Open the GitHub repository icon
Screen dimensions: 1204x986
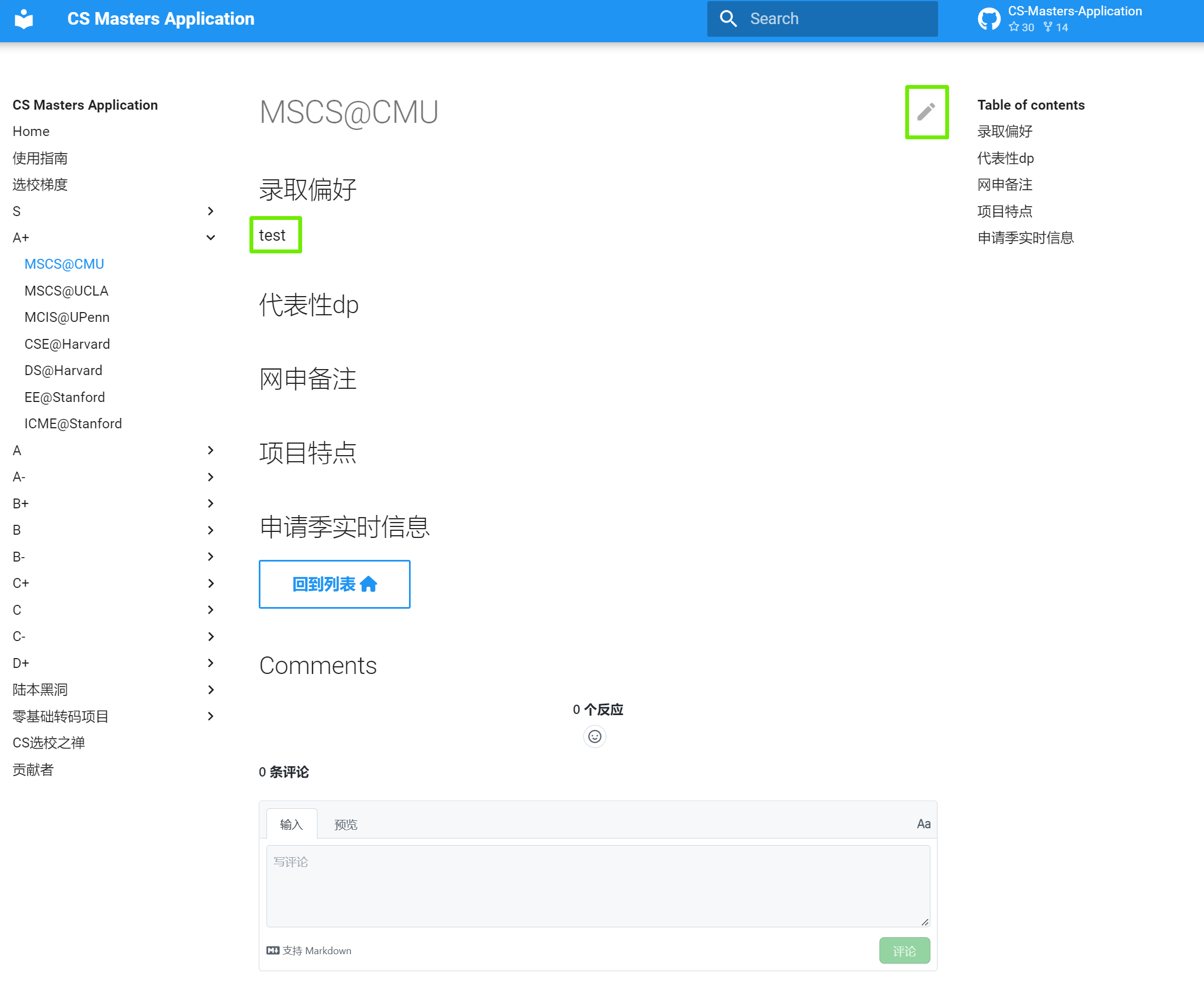click(989, 19)
